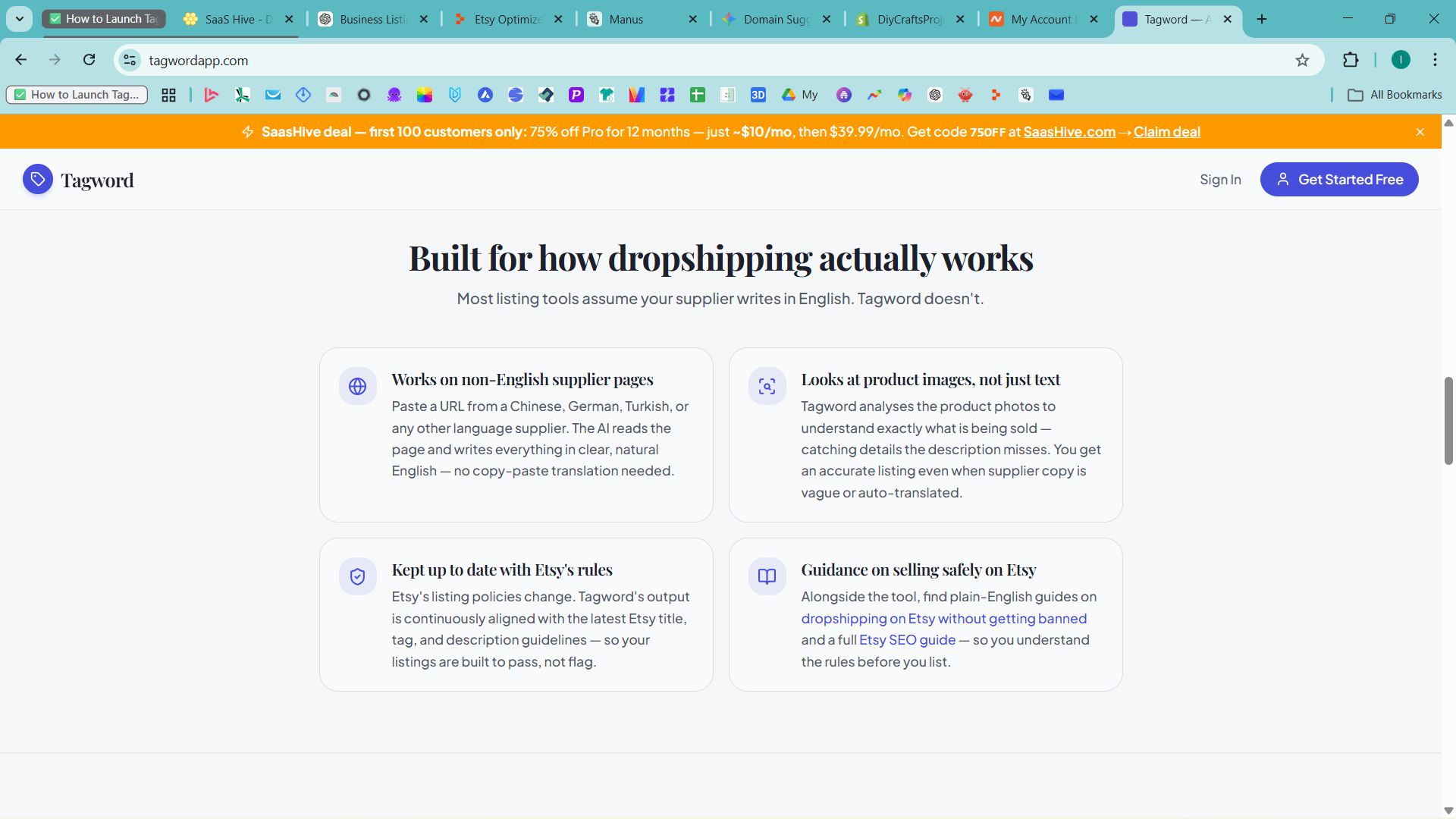Open the blue shield bookmark icon
Screen dimensions: 1456x819
pyautogui.click(x=455, y=95)
